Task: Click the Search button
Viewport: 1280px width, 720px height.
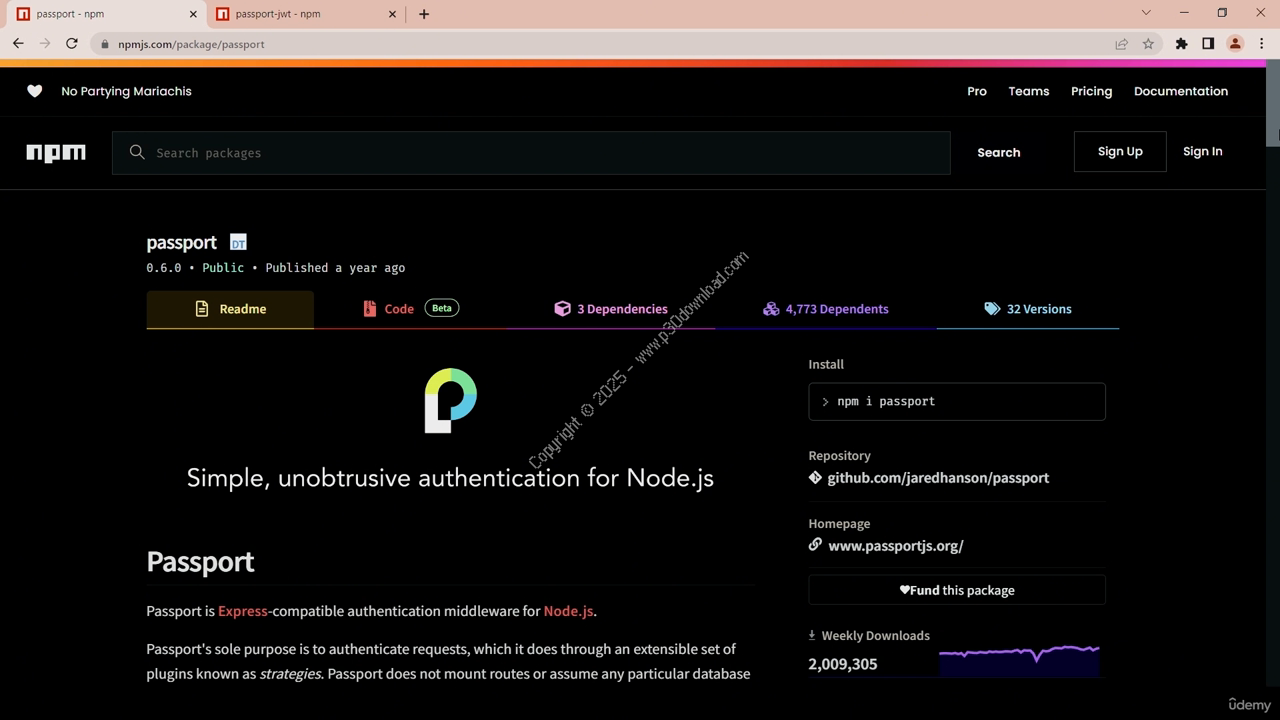Action: pyautogui.click(x=999, y=152)
